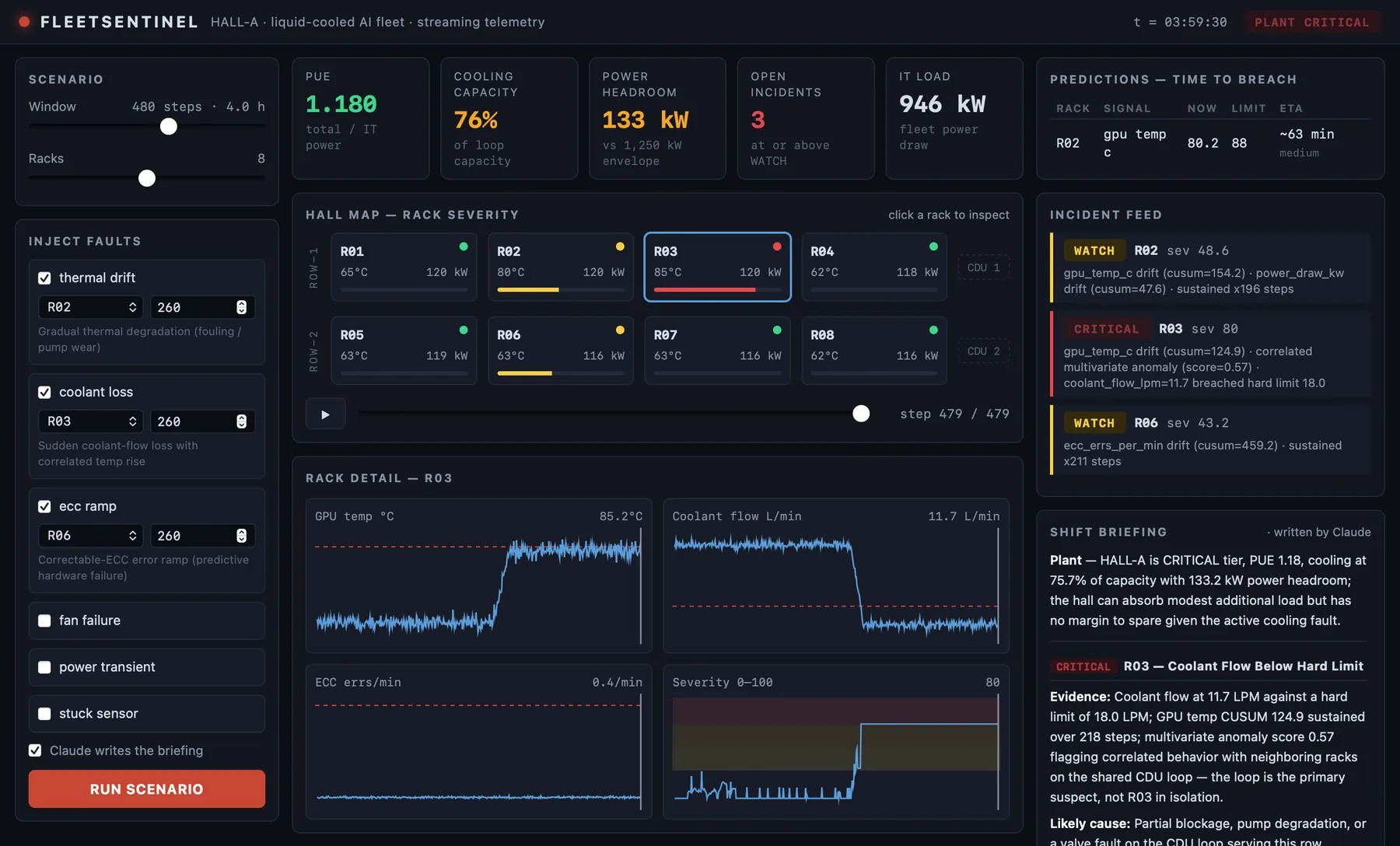Click the RUN SCENARIO button
The width and height of the screenshot is (1400, 846).
click(x=147, y=789)
